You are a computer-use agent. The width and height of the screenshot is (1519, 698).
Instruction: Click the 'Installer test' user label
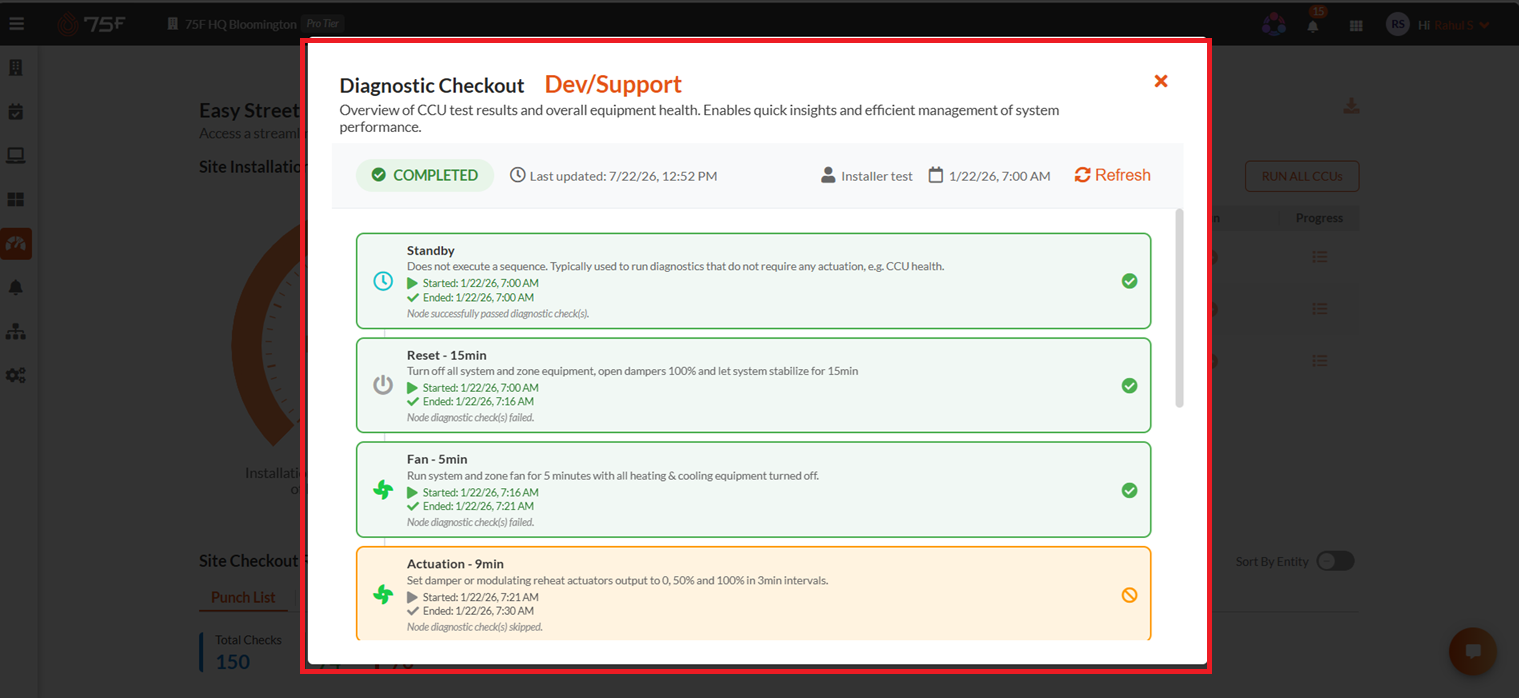877,176
